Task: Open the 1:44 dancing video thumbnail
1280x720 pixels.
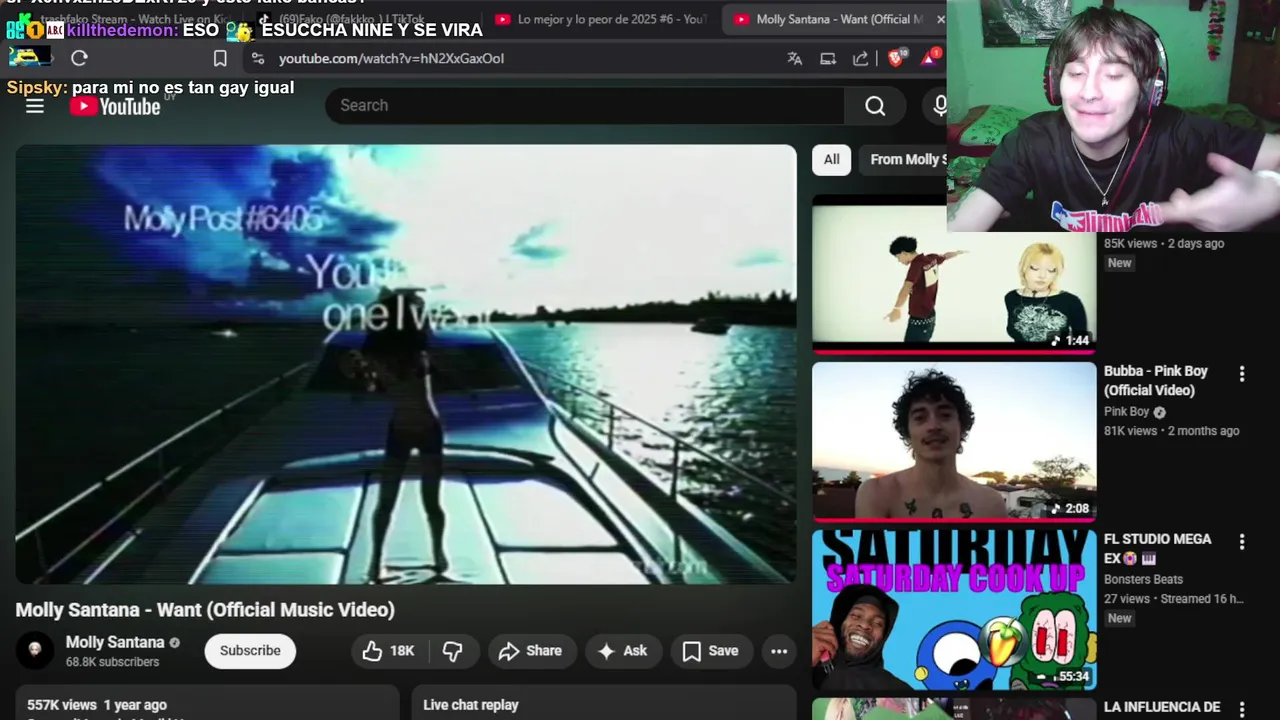Action: coord(954,273)
